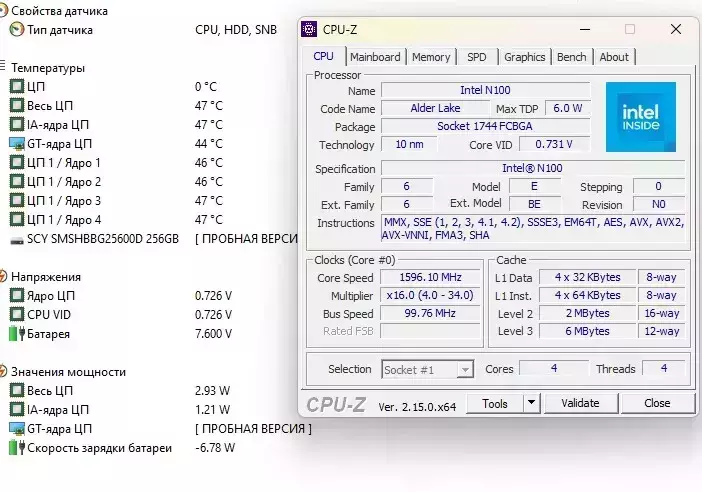Screen dimensions: 702x492
Task: Click the icon beside ЦП 1 / Ядро 2
Action: pos(17,182)
